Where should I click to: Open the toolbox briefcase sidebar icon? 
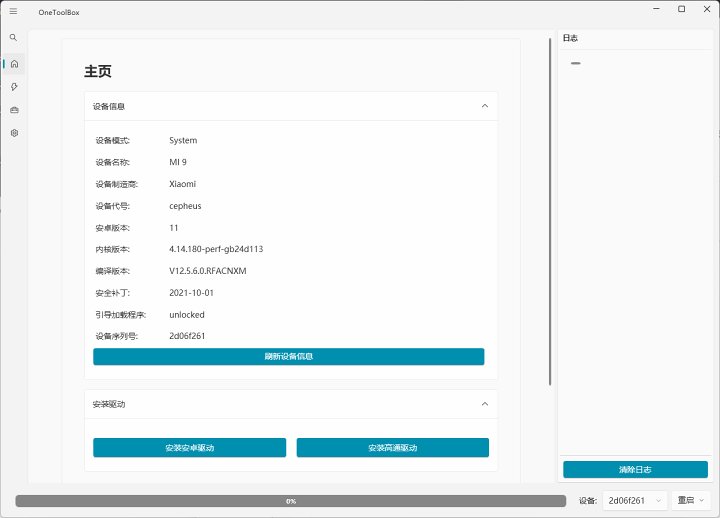(x=14, y=110)
